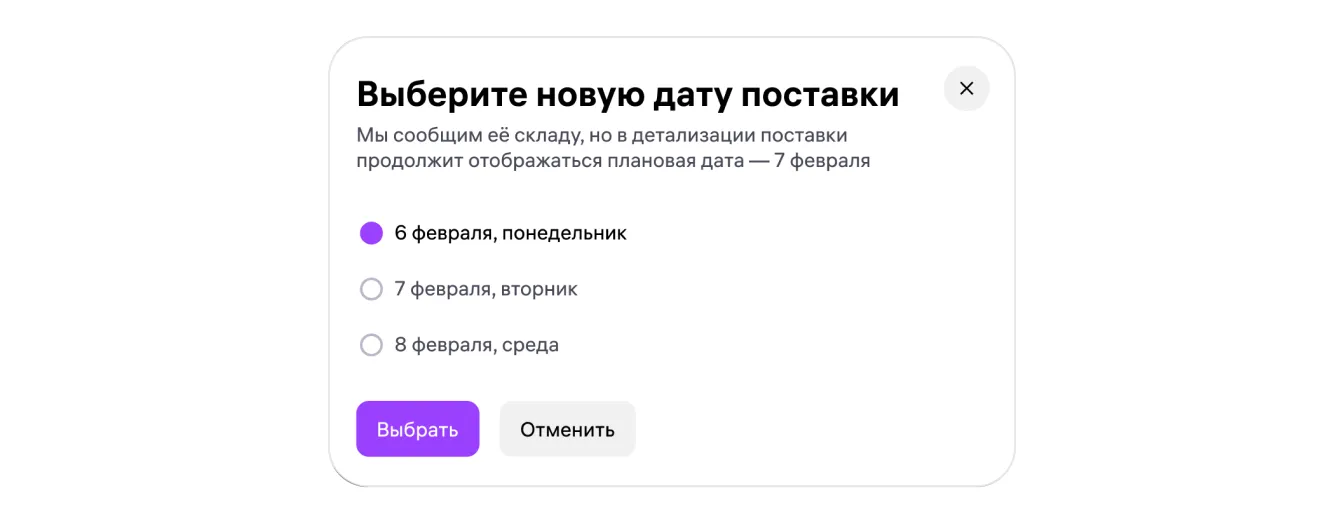Image resolution: width=1344 pixels, height=524 pixels.
Task: Select the 6 февраля radio button
Action: point(371,233)
